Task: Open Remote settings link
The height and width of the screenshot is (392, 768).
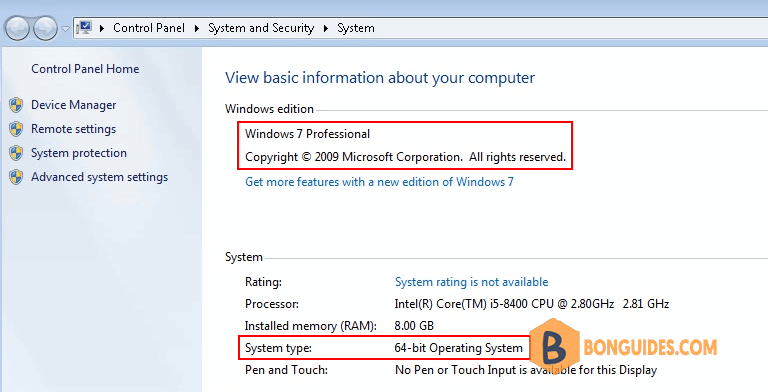Action: [73, 129]
